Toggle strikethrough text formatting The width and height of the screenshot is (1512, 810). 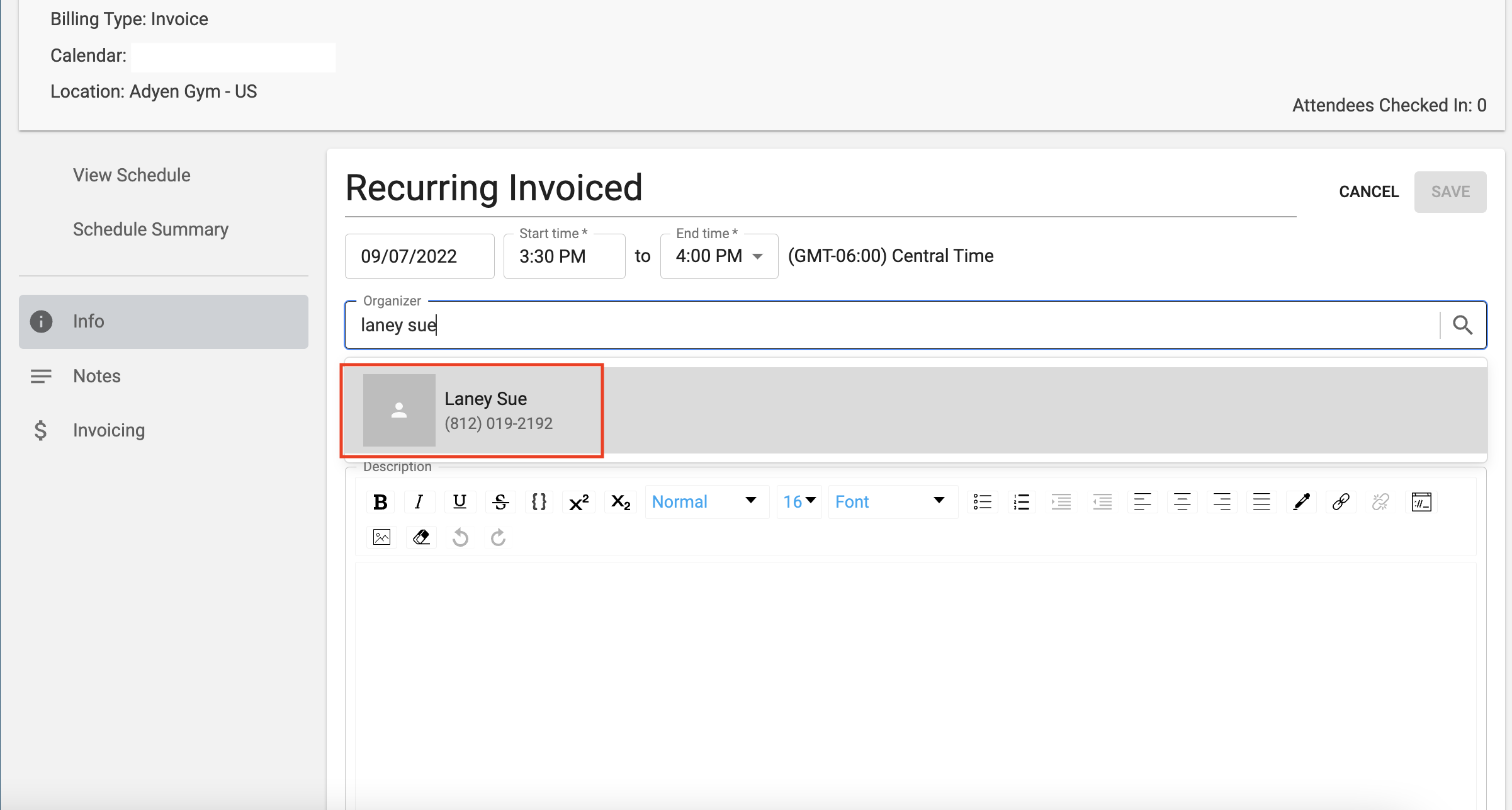(500, 502)
